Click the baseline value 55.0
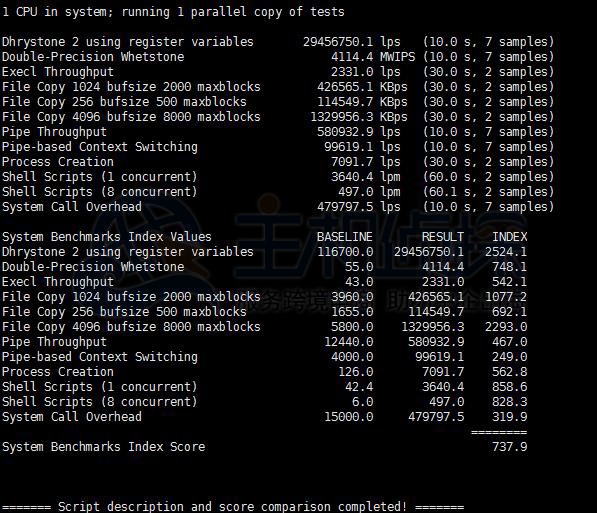 click(x=359, y=267)
